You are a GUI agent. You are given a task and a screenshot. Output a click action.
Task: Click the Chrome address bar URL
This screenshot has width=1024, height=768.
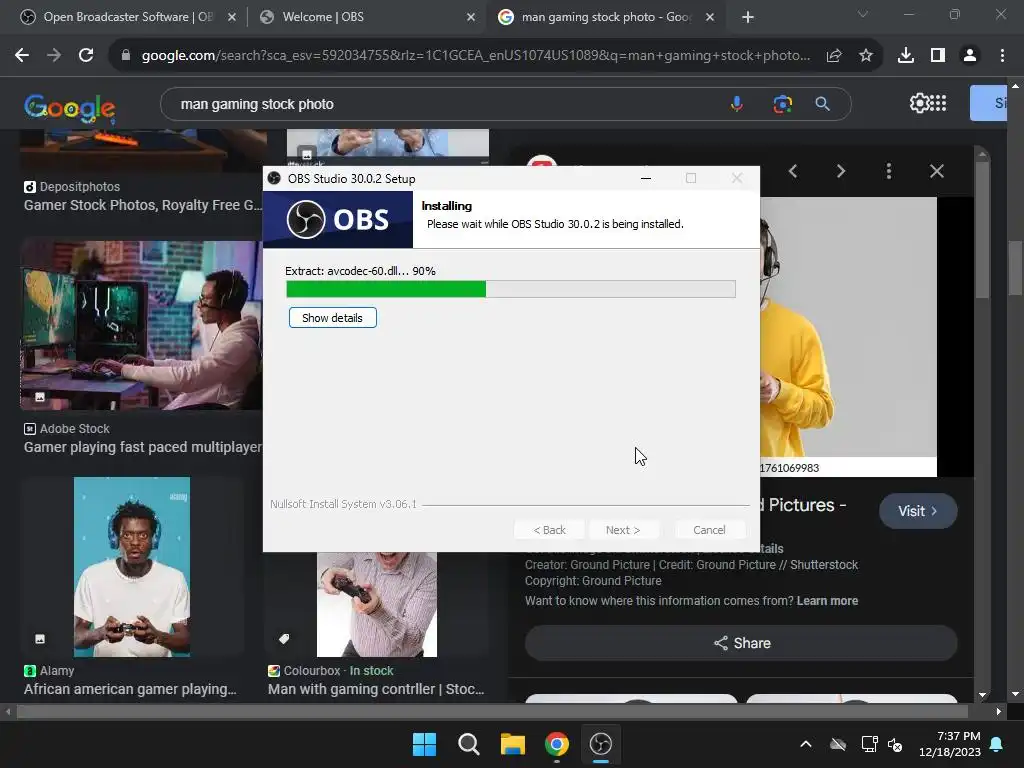coord(475,56)
